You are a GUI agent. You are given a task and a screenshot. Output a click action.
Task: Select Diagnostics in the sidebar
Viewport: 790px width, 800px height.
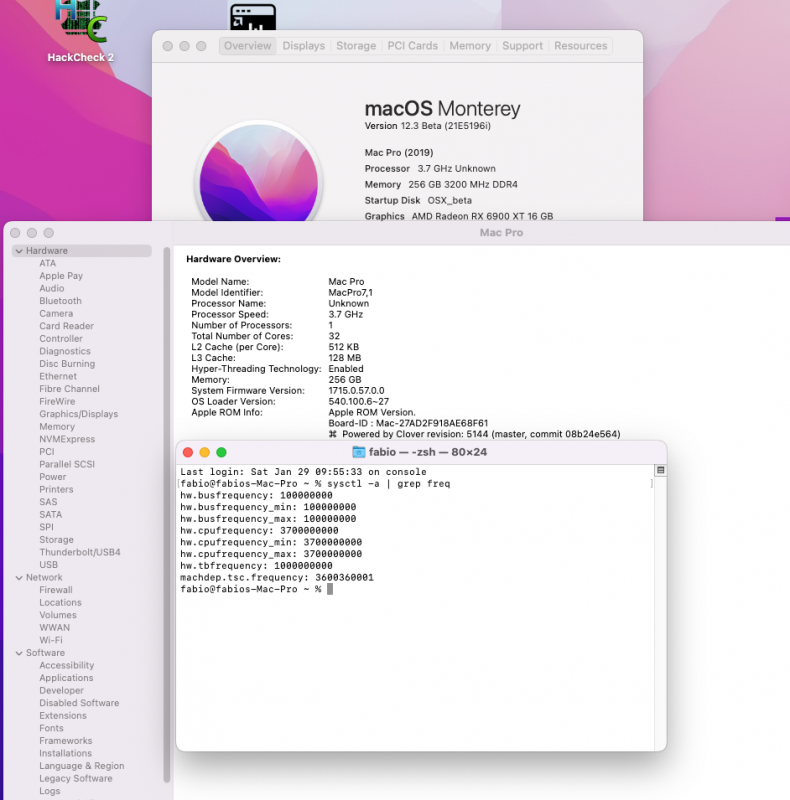pos(65,351)
